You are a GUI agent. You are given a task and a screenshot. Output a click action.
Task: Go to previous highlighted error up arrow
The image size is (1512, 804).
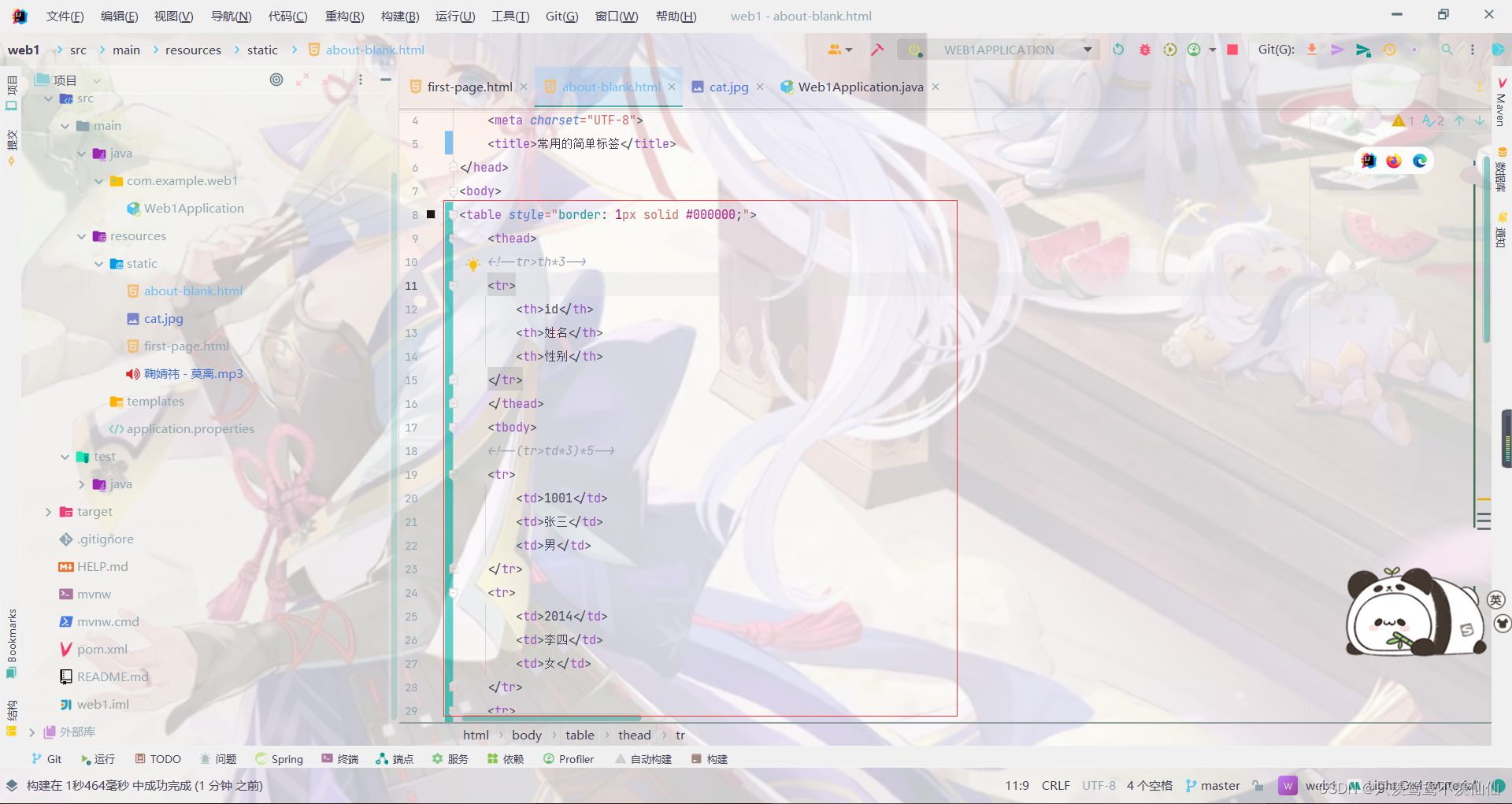pos(1459,120)
